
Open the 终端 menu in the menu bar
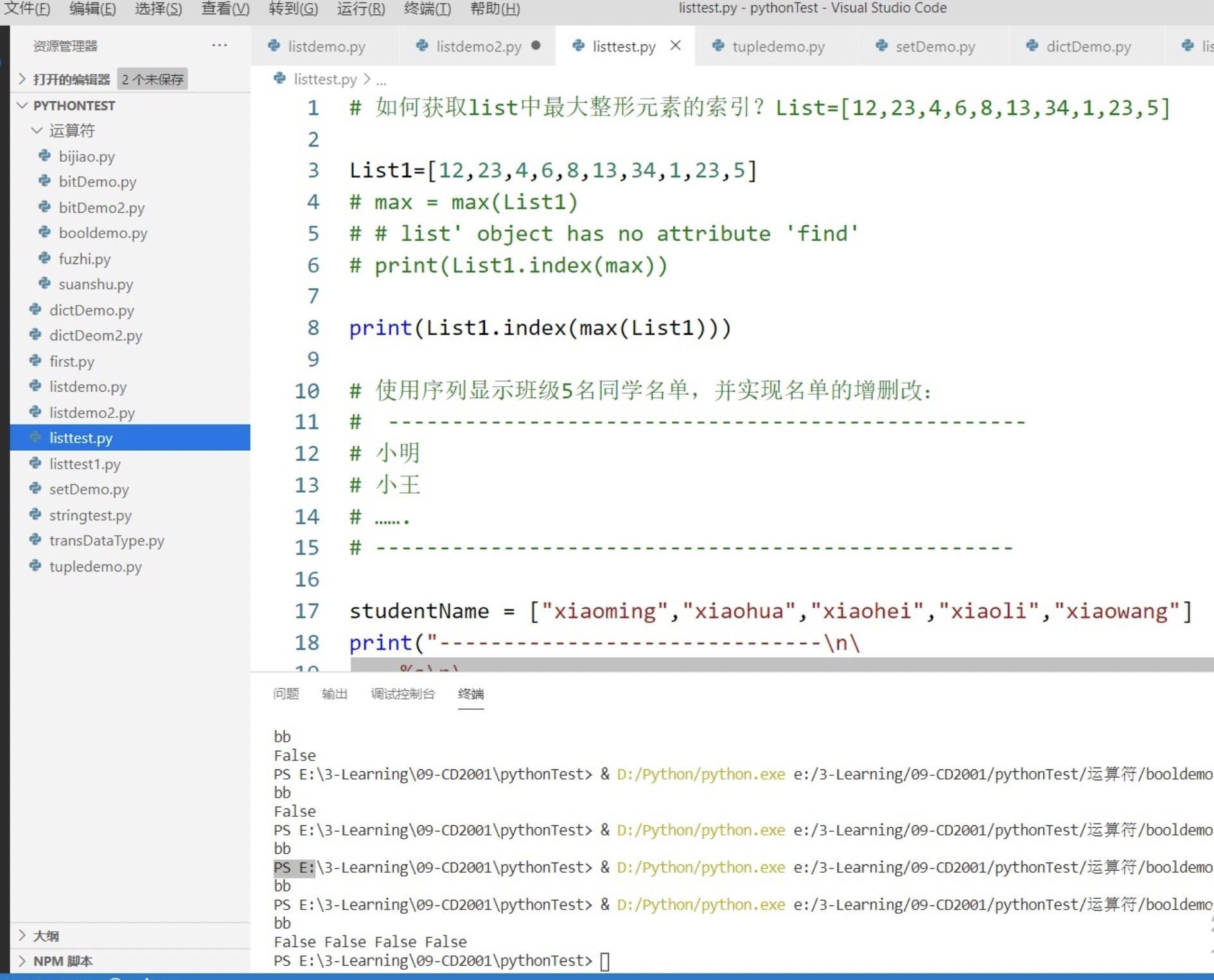pyautogui.click(x=427, y=8)
